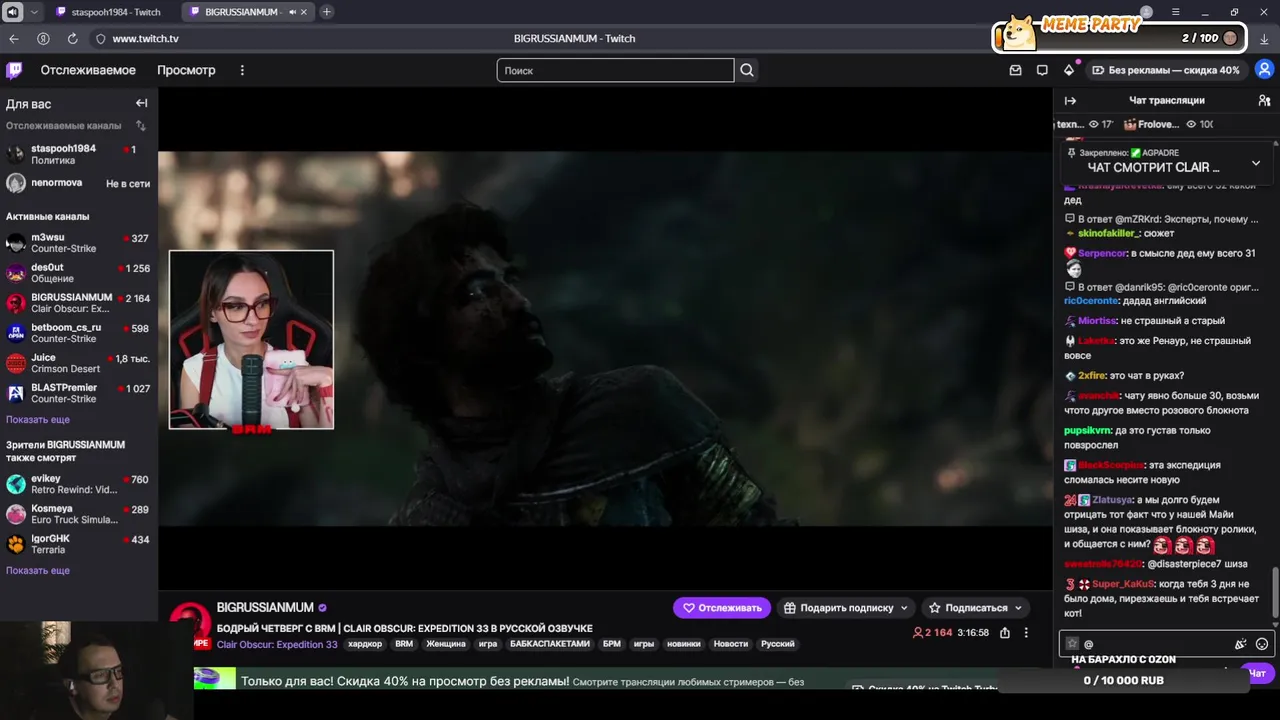Go to the Twitch home logo
Viewport: 1280px width, 720px height.
14,70
